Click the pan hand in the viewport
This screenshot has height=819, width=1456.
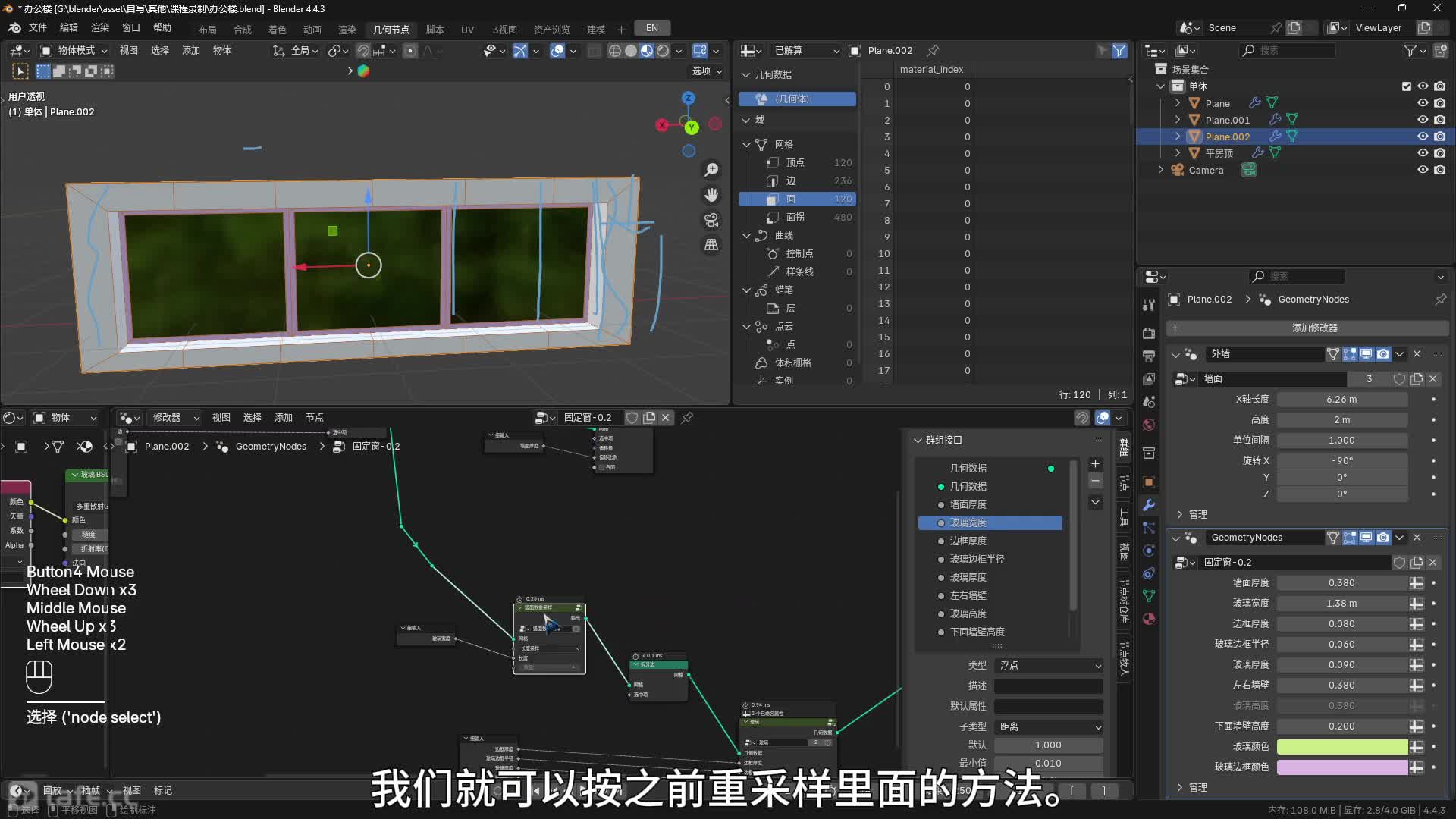(711, 195)
